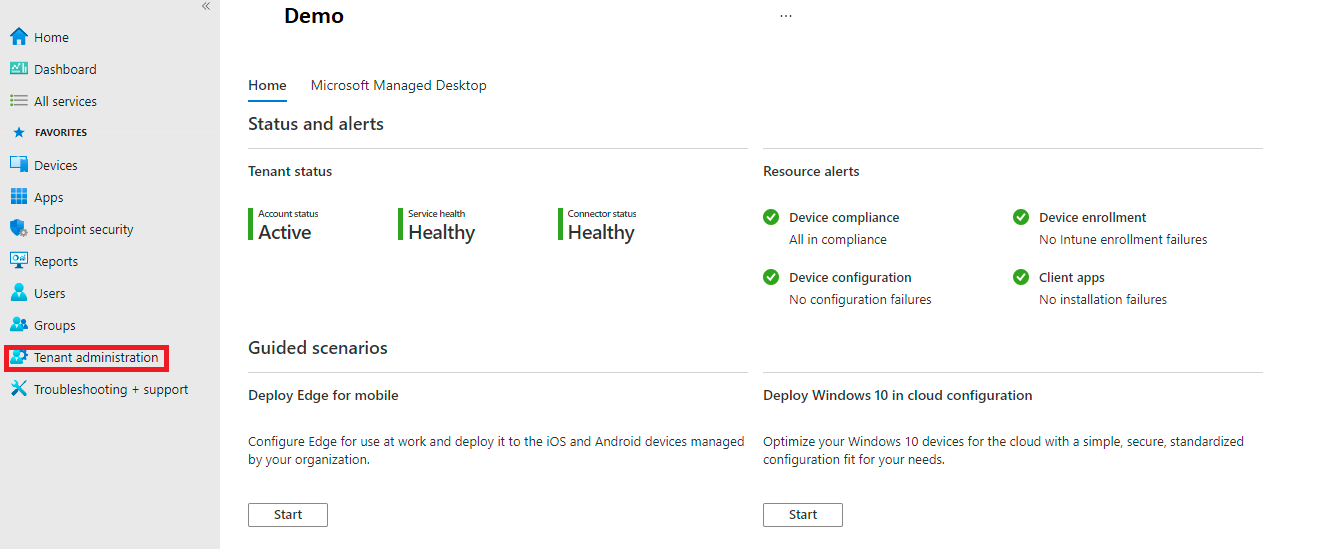Open the ellipsis more options menu

(786, 16)
